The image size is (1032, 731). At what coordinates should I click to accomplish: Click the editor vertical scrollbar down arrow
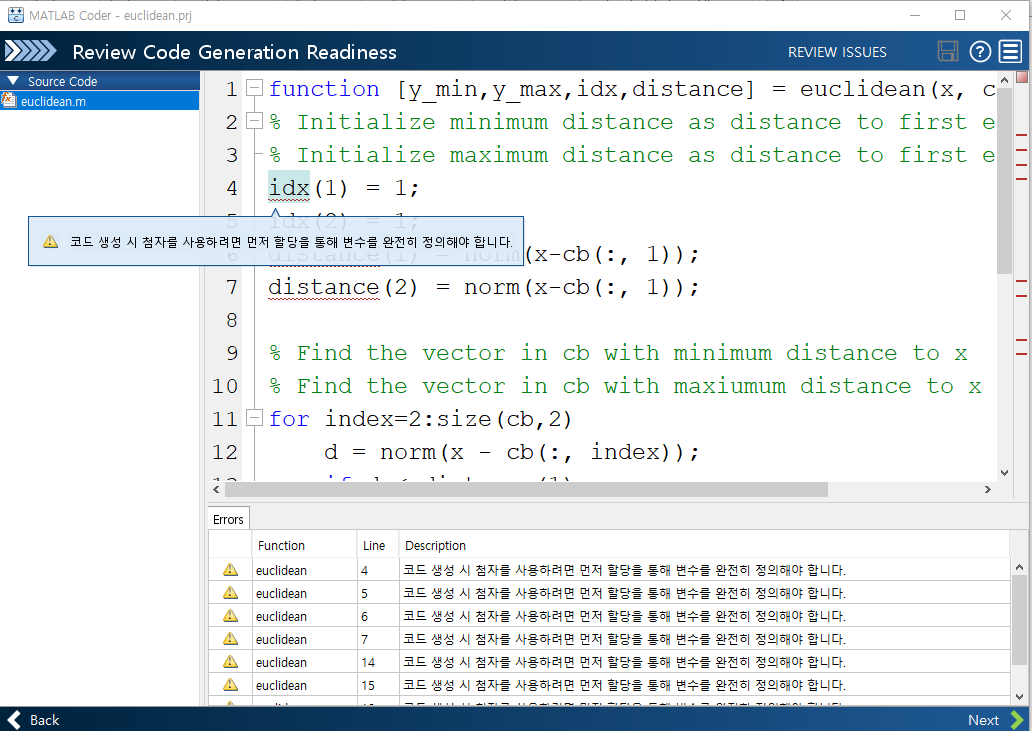1004,472
